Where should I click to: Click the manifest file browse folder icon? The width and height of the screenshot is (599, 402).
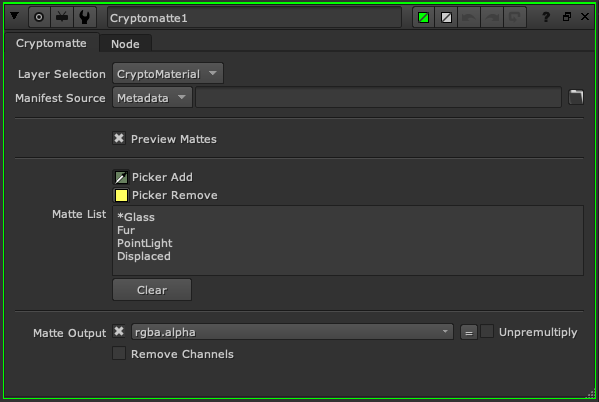tap(576, 97)
